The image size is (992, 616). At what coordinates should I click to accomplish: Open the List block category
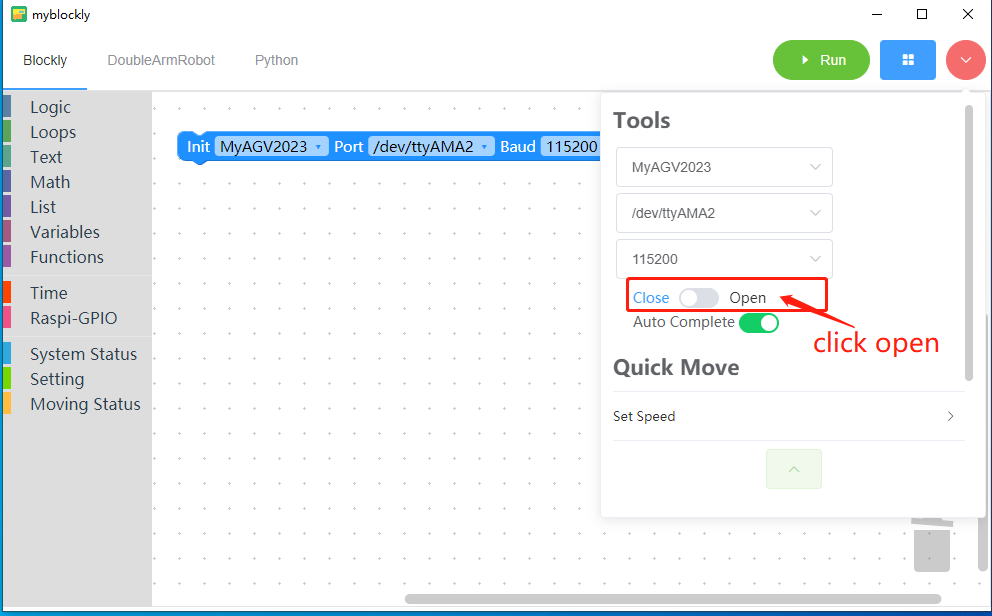77,207
